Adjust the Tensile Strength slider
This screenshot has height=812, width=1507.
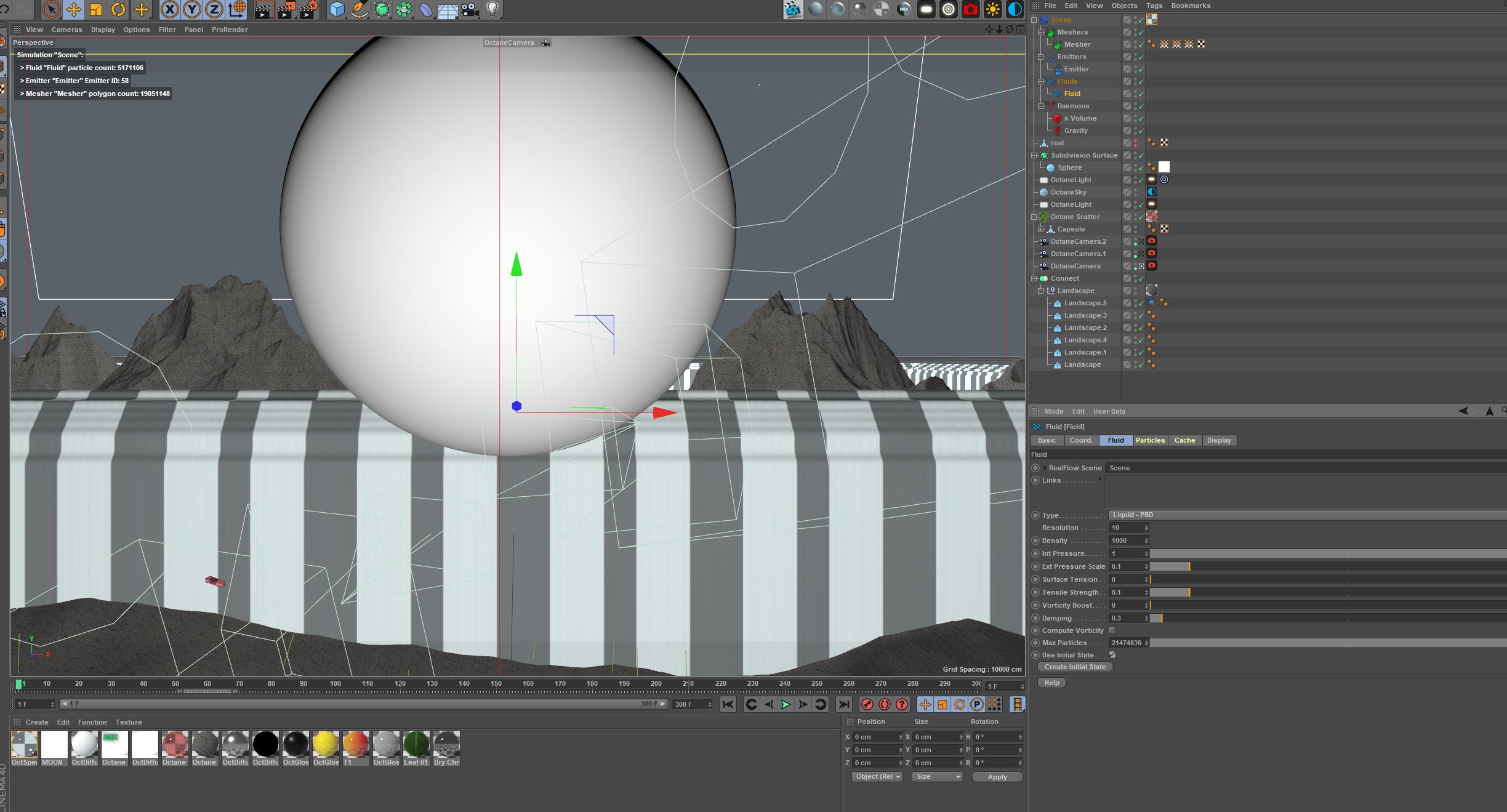(x=1328, y=592)
